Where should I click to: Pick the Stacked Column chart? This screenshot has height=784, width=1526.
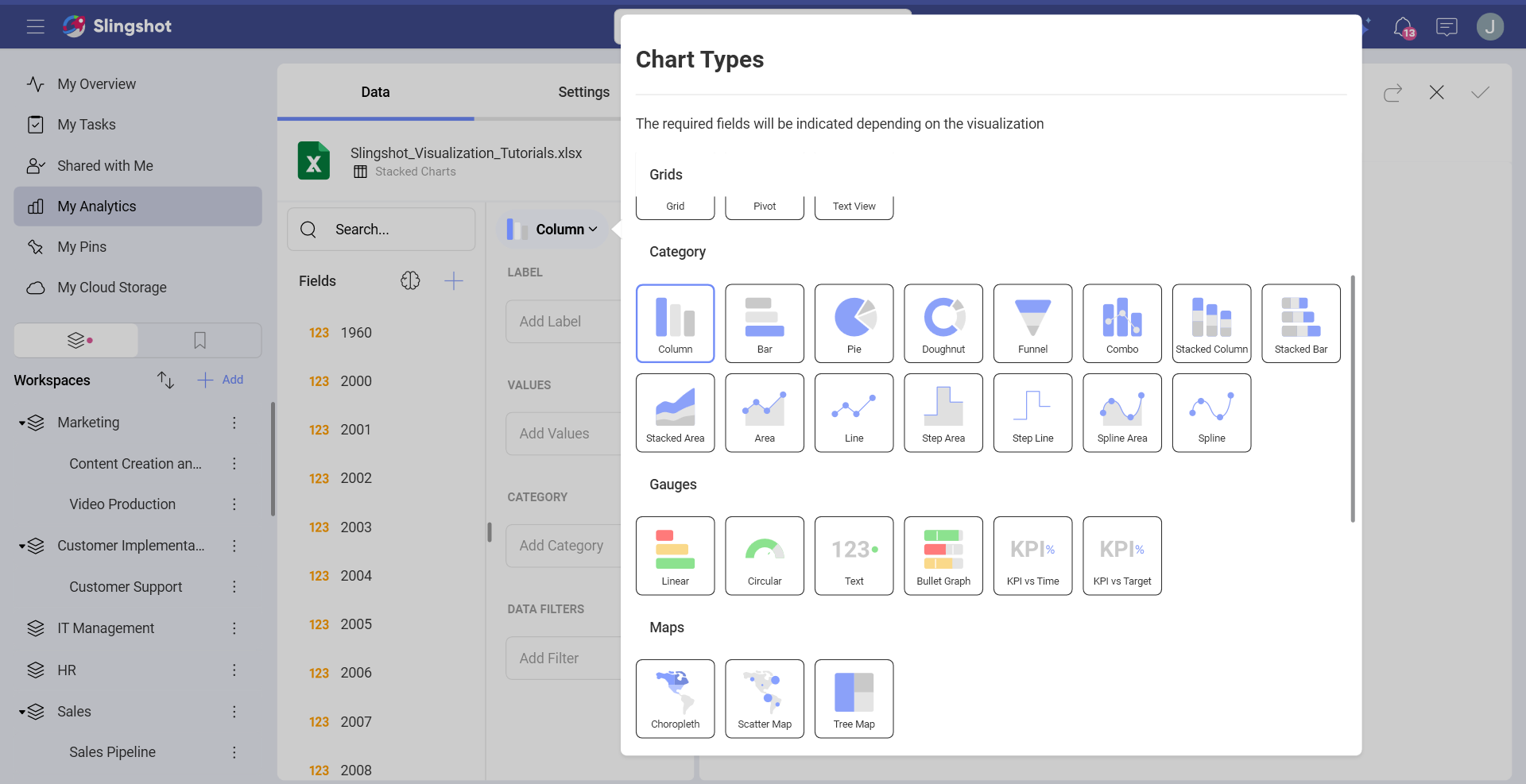(1211, 323)
